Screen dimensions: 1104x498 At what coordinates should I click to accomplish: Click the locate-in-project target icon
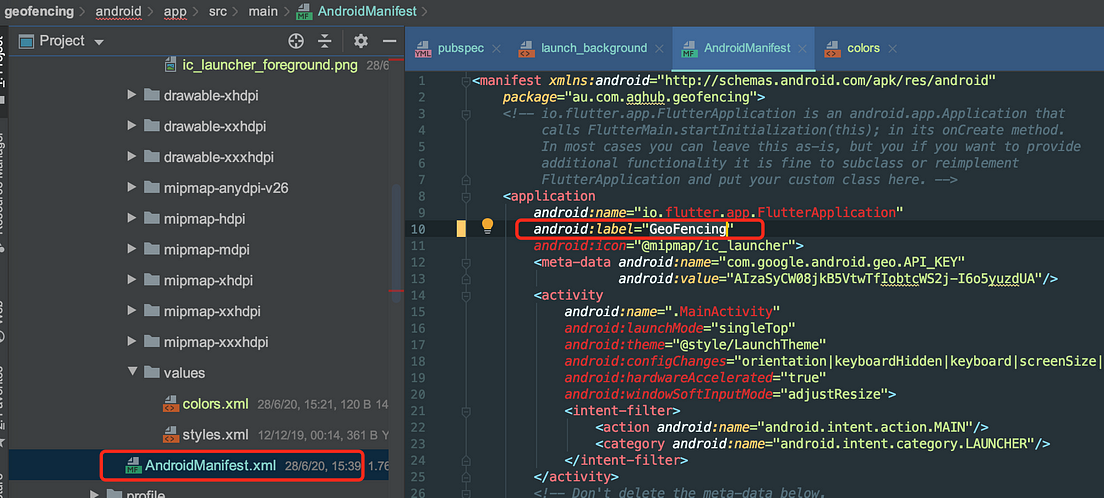(x=296, y=41)
